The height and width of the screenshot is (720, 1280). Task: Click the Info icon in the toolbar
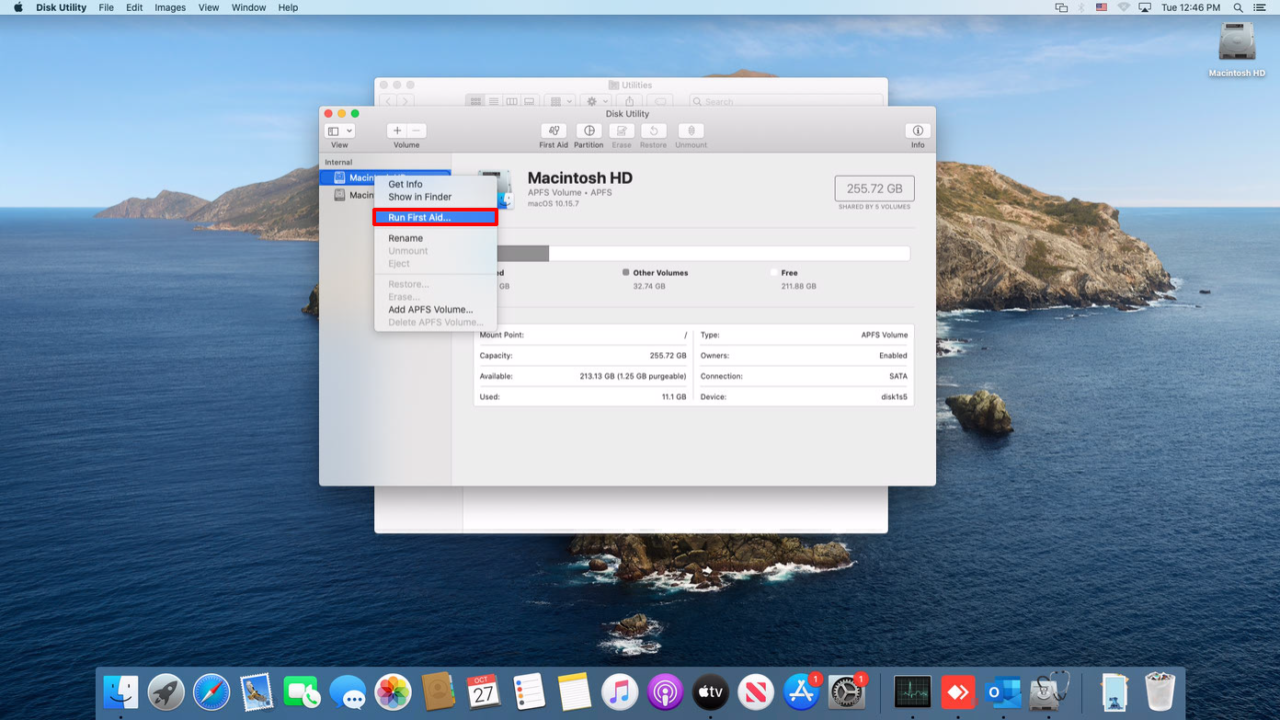point(917,134)
